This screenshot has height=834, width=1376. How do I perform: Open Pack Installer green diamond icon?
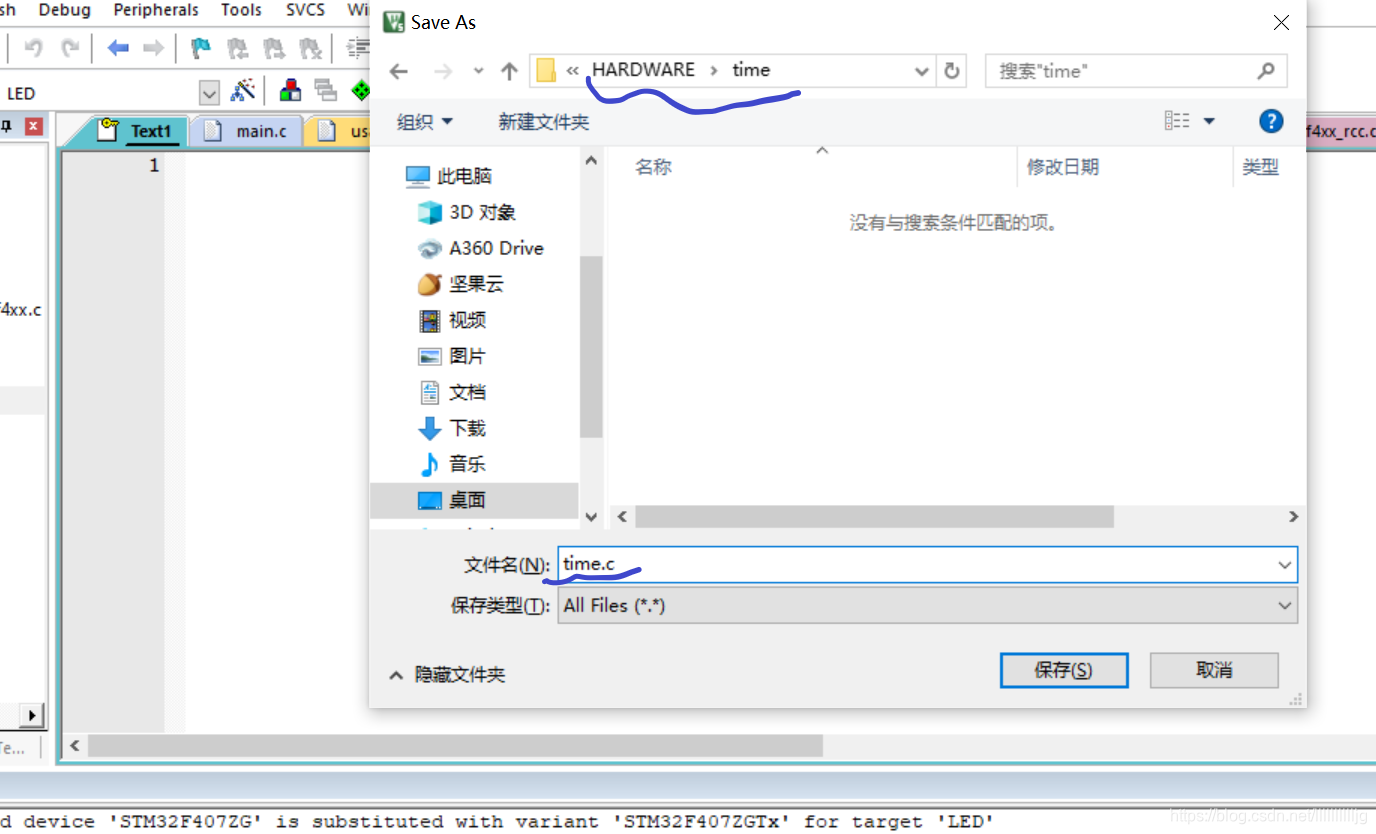[x=360, y=91]
